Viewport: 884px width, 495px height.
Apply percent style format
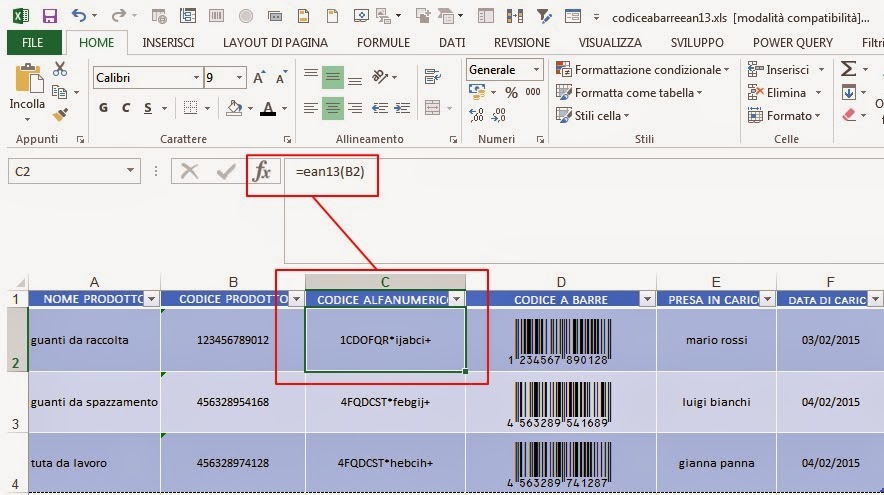pyautogui.click(x=511, y=92)
